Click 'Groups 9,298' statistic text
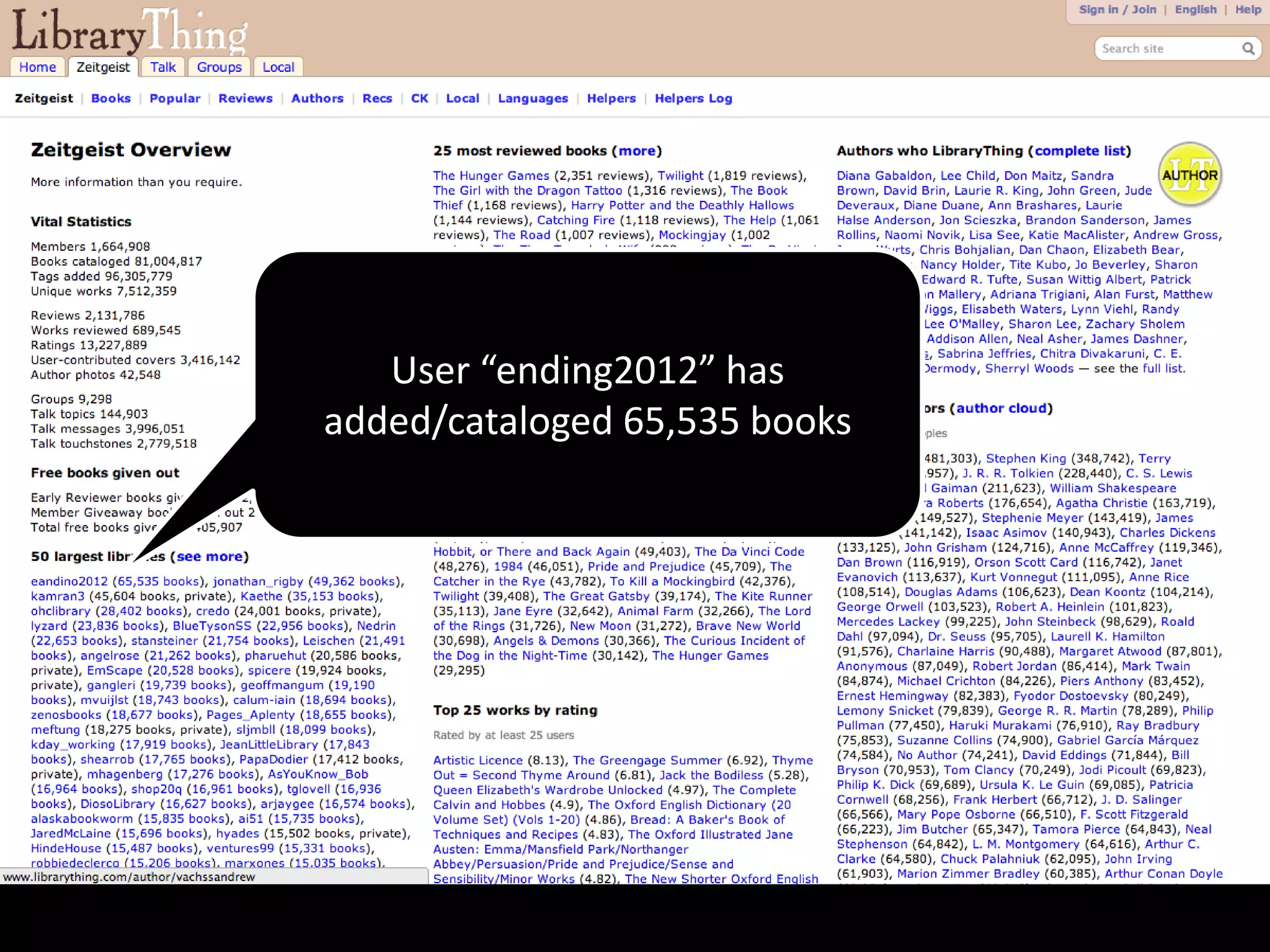The height and width of the screenshot is (952, 1270). (71, 399)
